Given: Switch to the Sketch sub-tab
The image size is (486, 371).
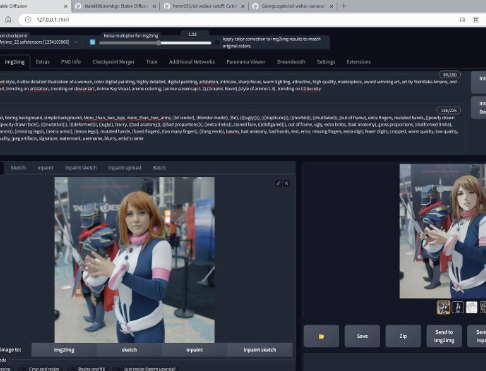Looking at the screenshot, I should [18, 168].
